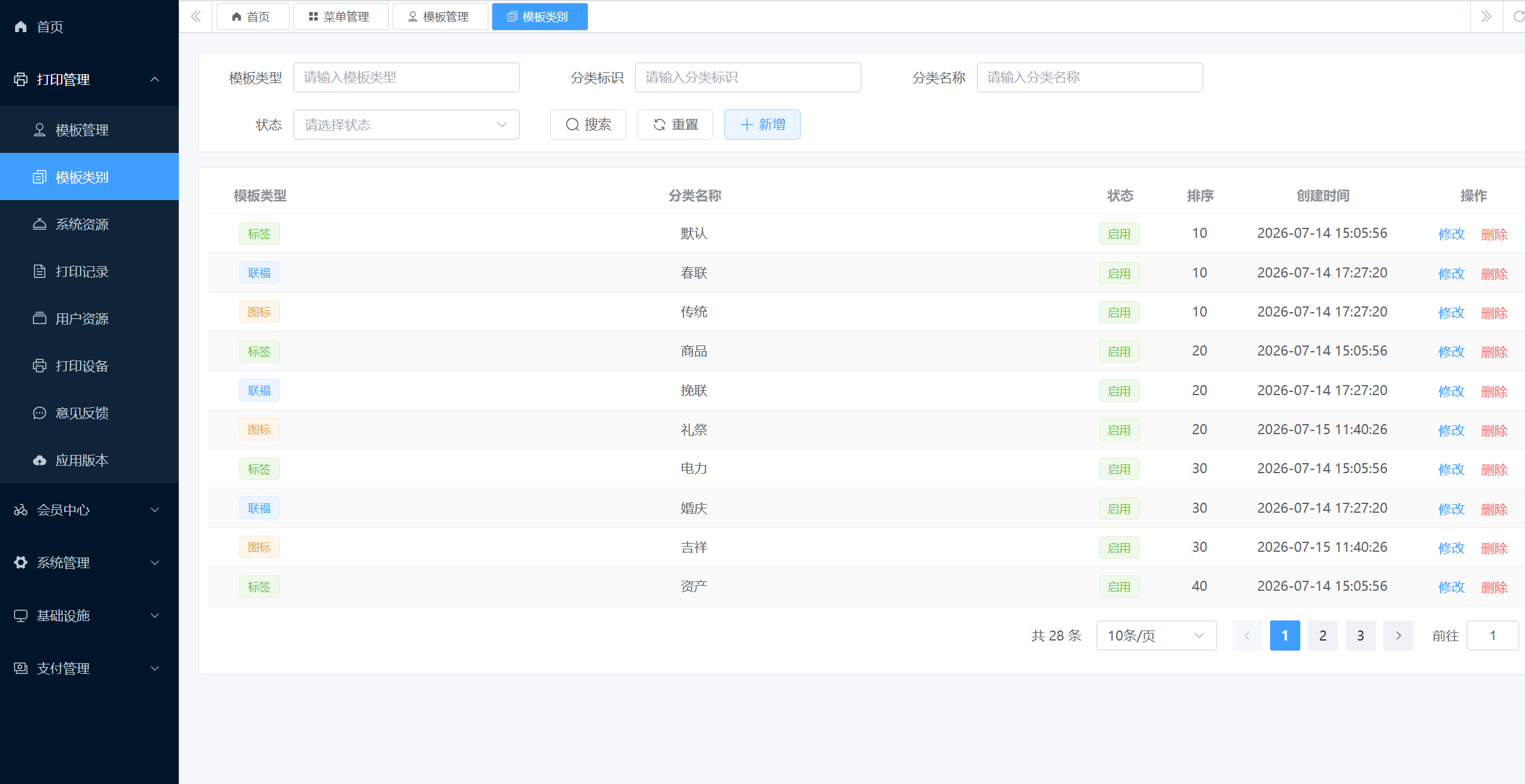The height and width of the screenshot is (784, 1525).
Task: Click the 打印记录 document icon
Action: (40, 271)
